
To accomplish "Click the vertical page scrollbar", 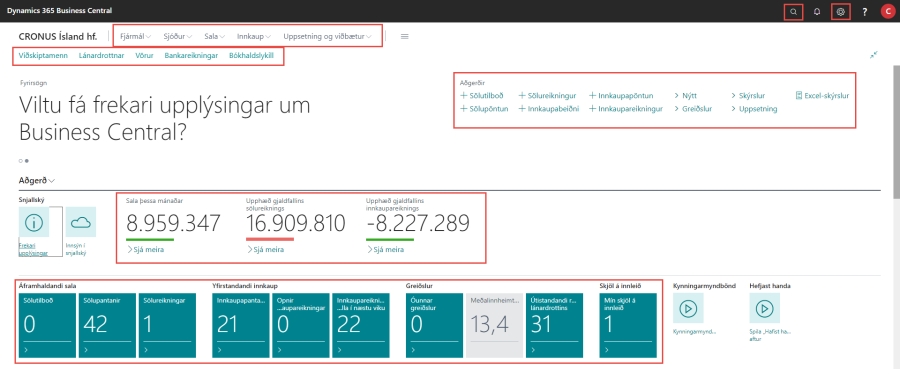I will pyautogui.click(x=895, y=196).
